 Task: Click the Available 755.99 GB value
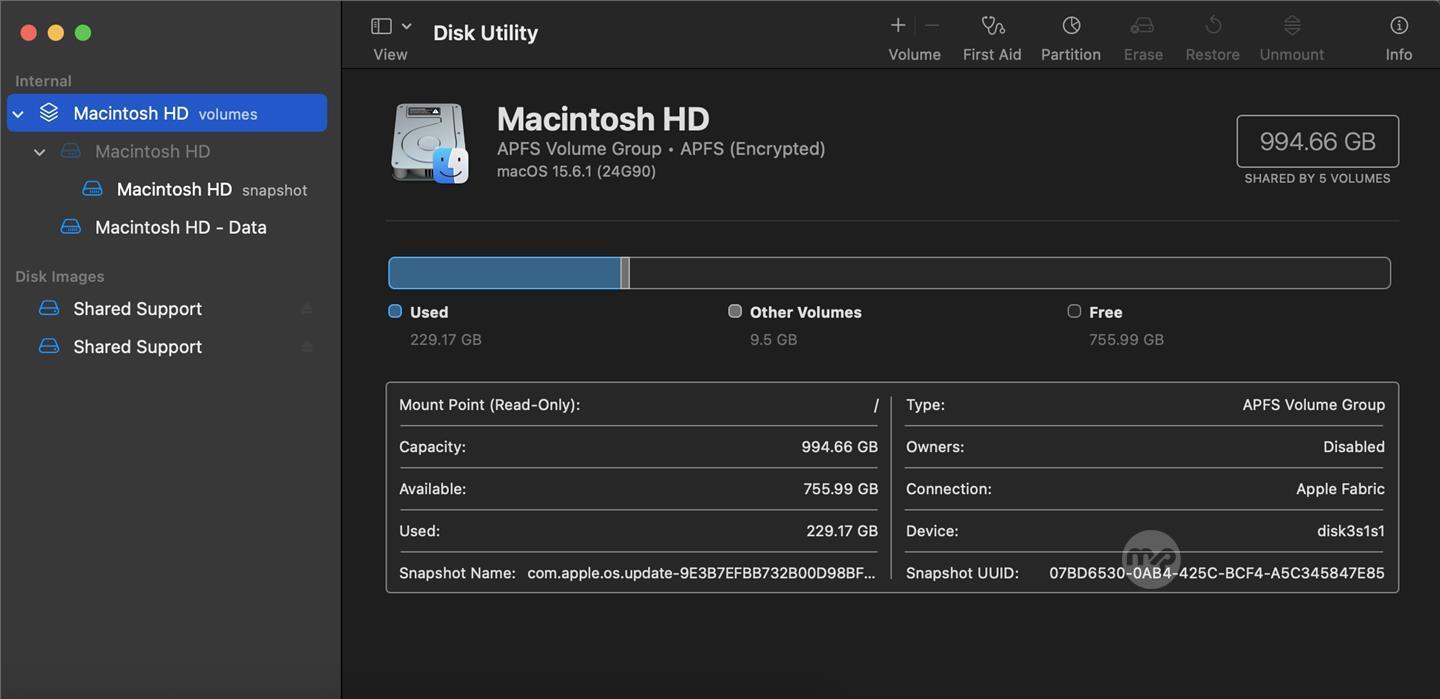tap(841, 489)
